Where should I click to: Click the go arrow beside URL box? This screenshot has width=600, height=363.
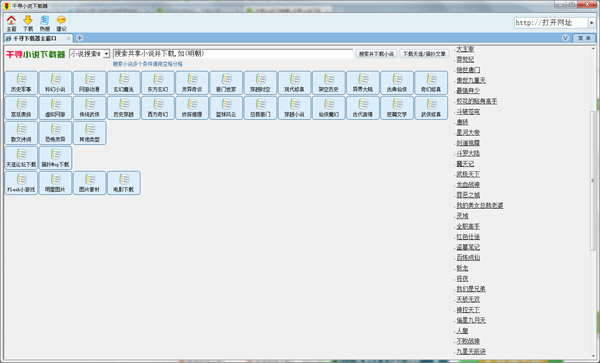(x=592, y=23)
